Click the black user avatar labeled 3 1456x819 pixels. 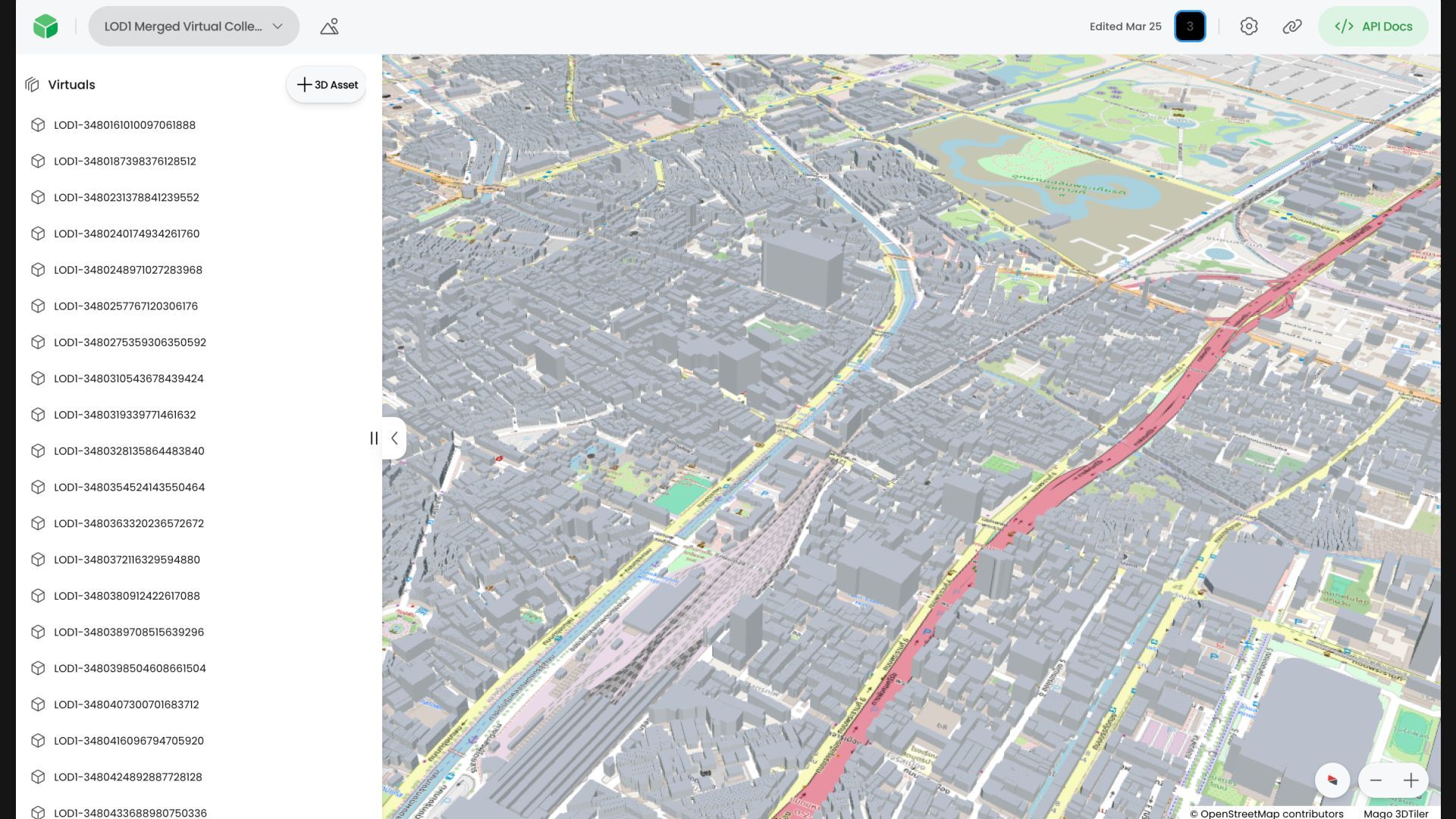point(1189,27)
